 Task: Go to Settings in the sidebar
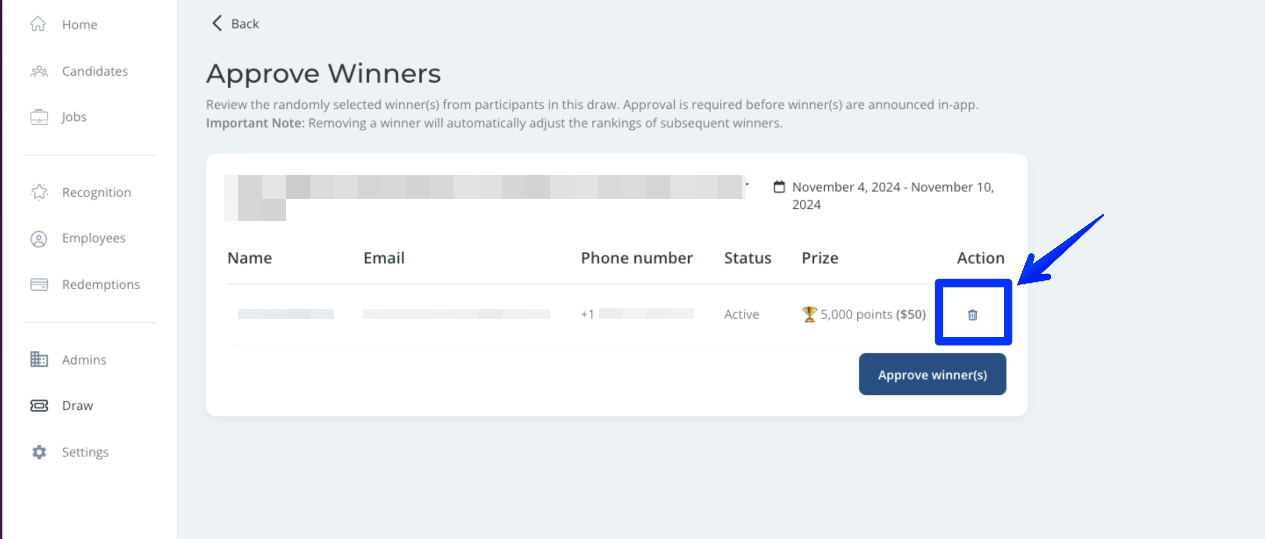[85, 452]
